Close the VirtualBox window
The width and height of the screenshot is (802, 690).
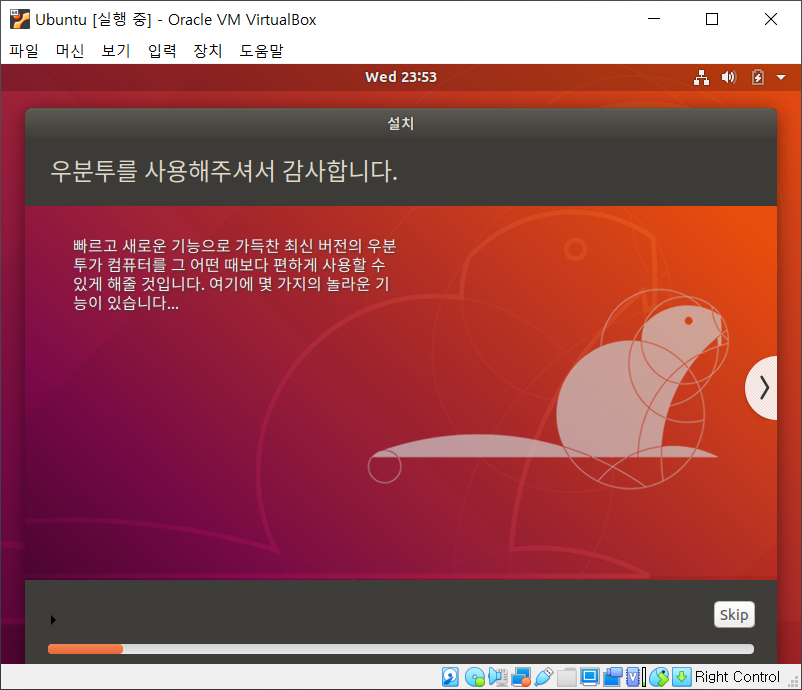(x=771, y=19)
